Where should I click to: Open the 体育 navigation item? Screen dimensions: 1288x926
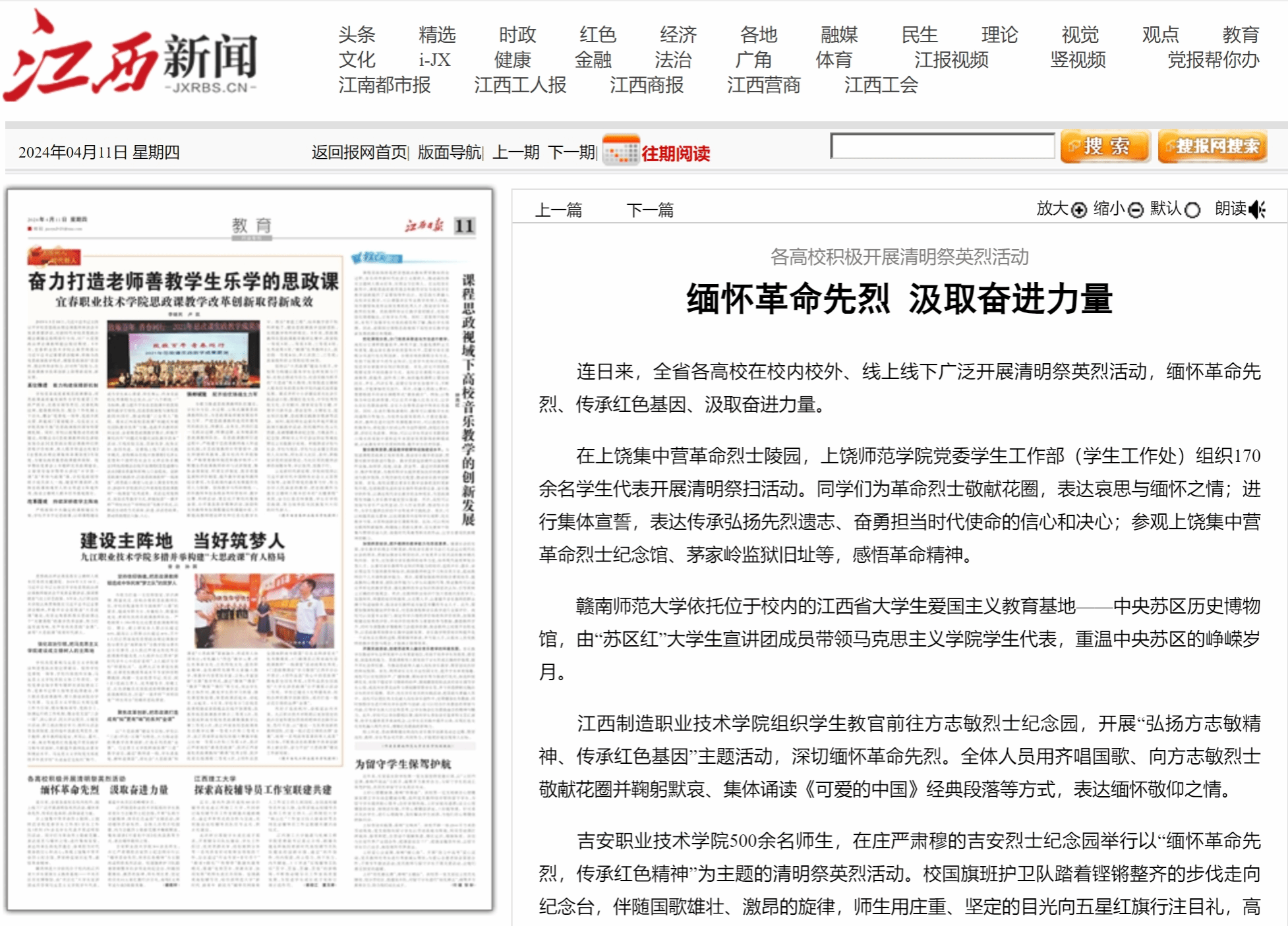click(834, 59)
